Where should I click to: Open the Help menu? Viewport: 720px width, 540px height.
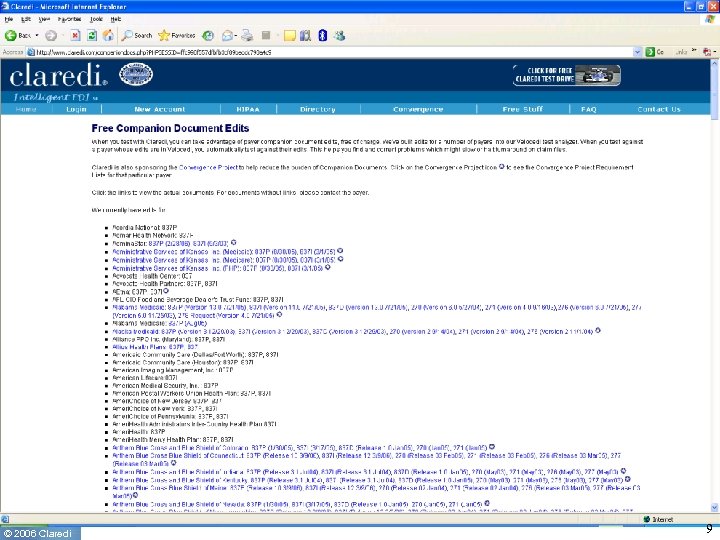(x=116, y=19)
